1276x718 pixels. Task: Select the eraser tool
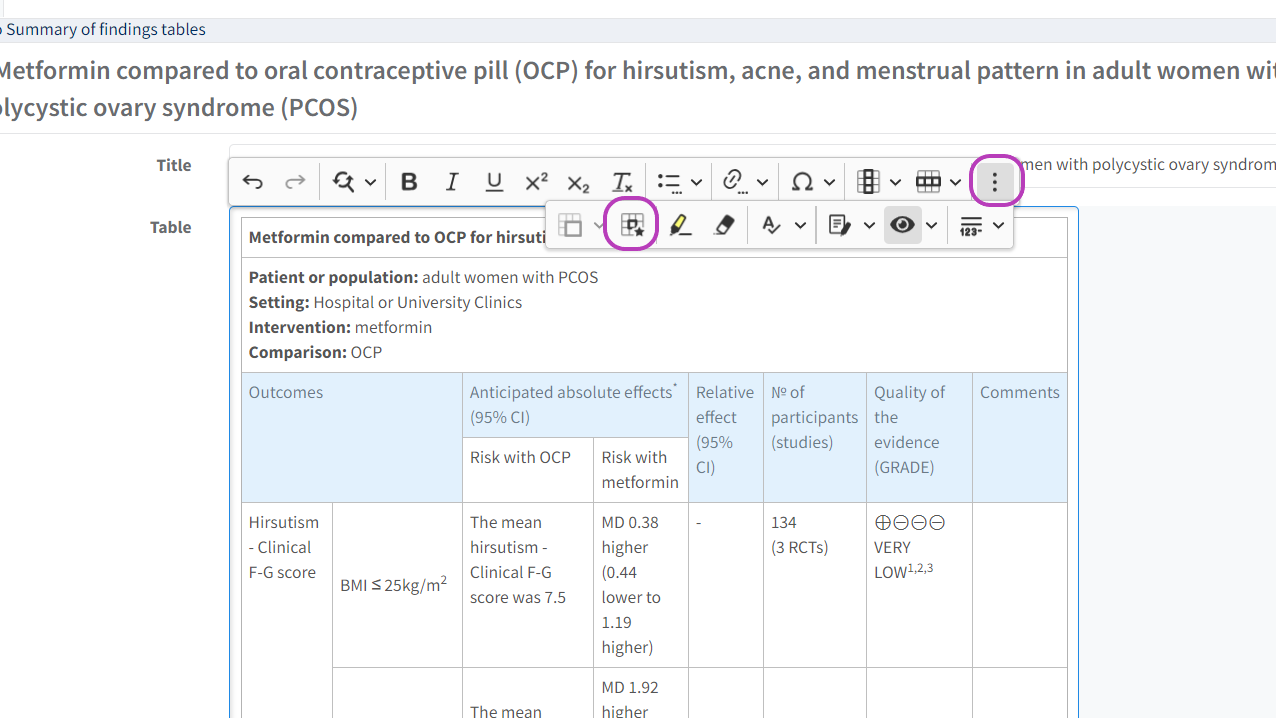point(724,226)
